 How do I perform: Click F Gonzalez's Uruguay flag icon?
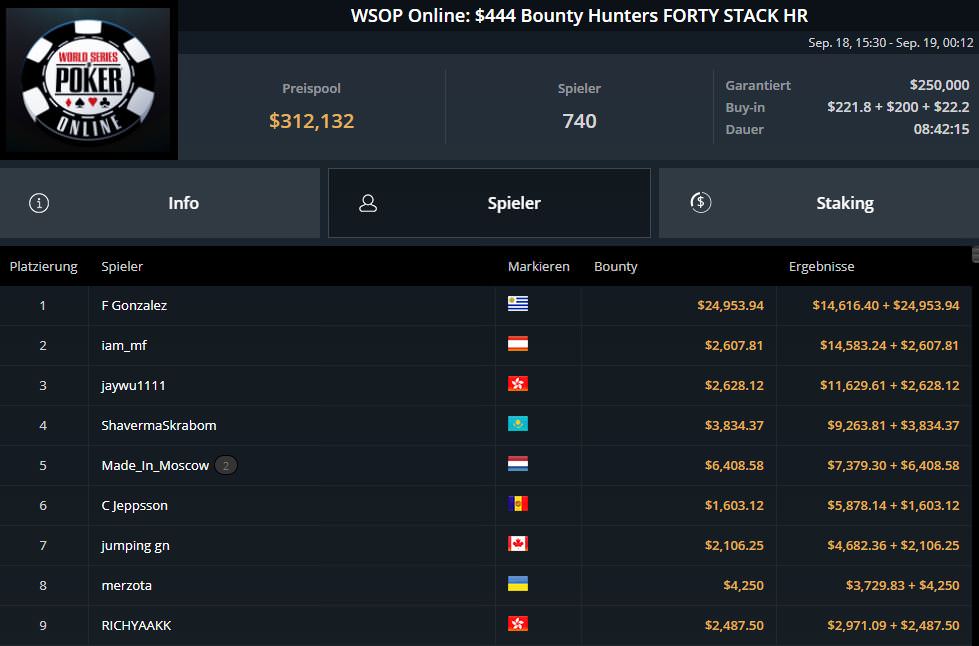(518, 304)
